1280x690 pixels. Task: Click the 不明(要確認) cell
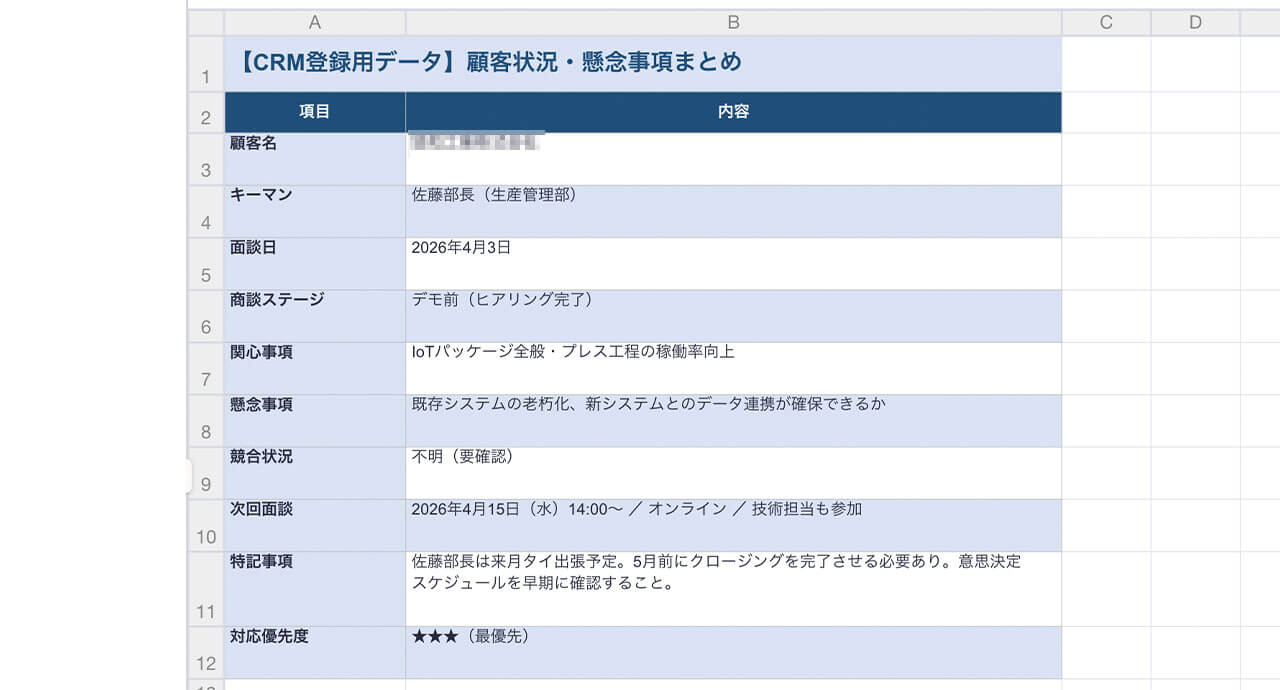point(733,472)
